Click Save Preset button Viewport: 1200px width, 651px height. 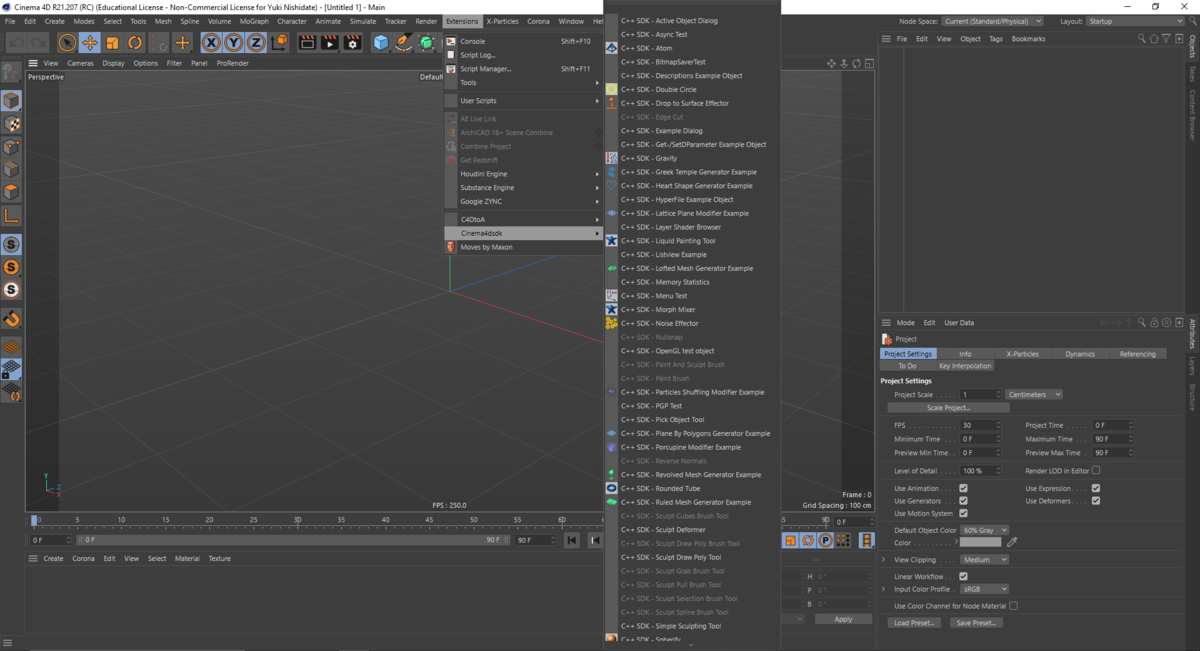[x=976, y=623]
